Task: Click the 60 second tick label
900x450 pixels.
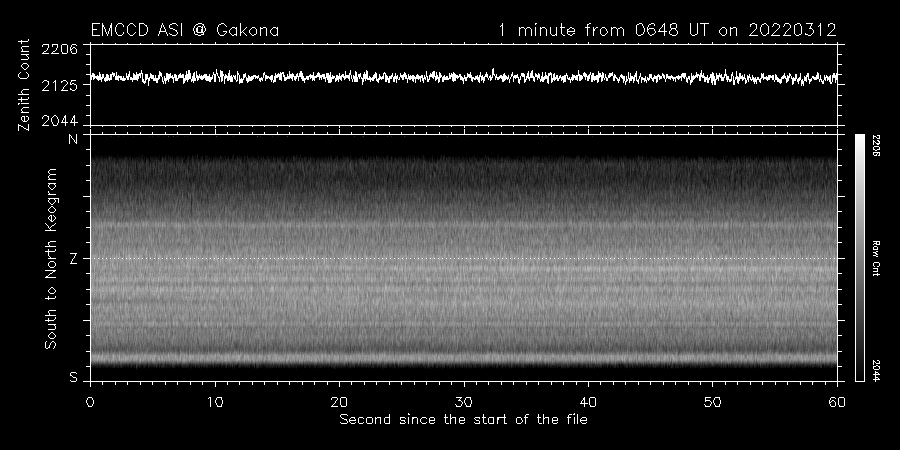Action: click(837, 402)
